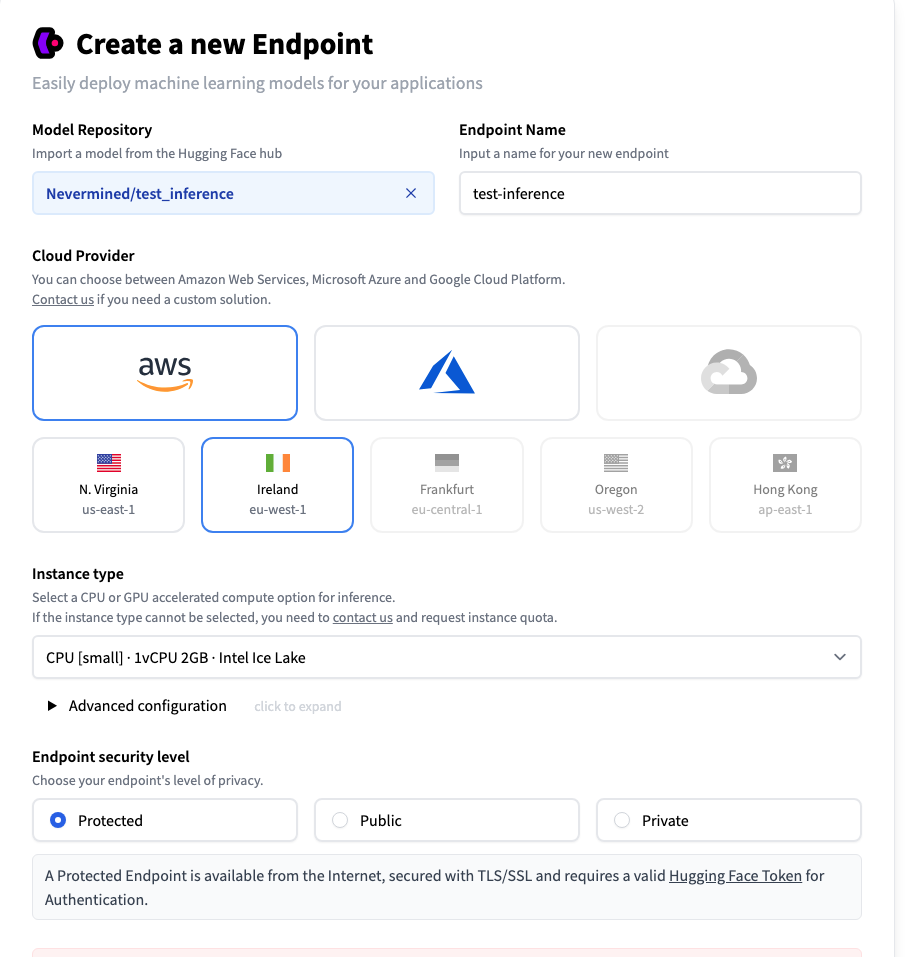910x957 pixels.
Task: Click the chevron on the CPU instance selector
Action: [x=840, y=657]
